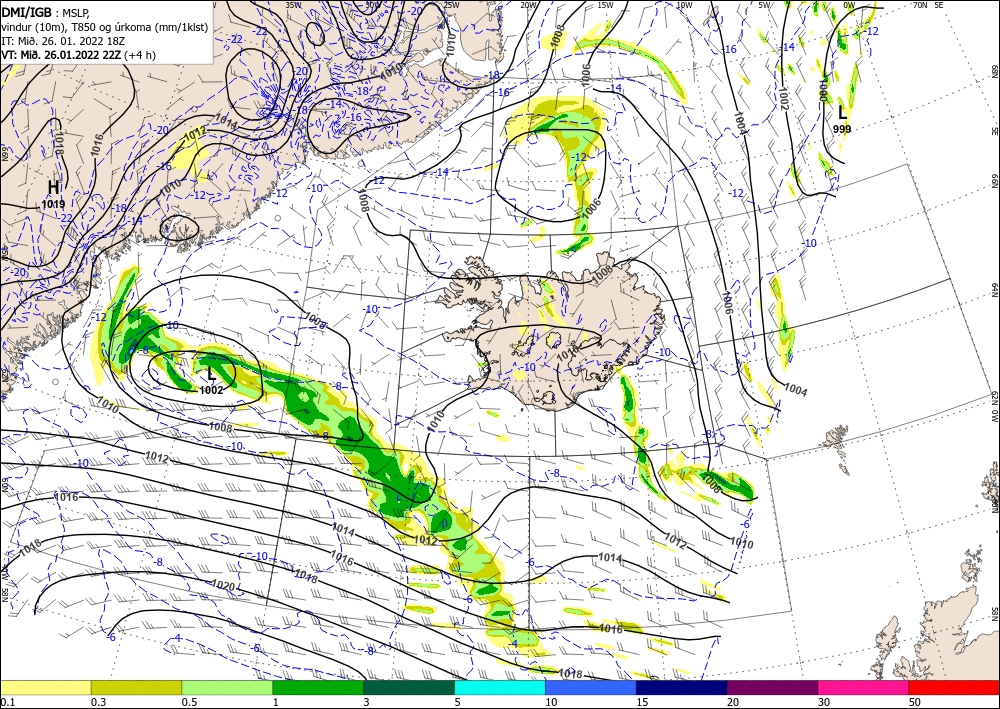Click the '70N' latitude label at top
Viewport: 1000px width, 709px height.
tap(920, 4)
